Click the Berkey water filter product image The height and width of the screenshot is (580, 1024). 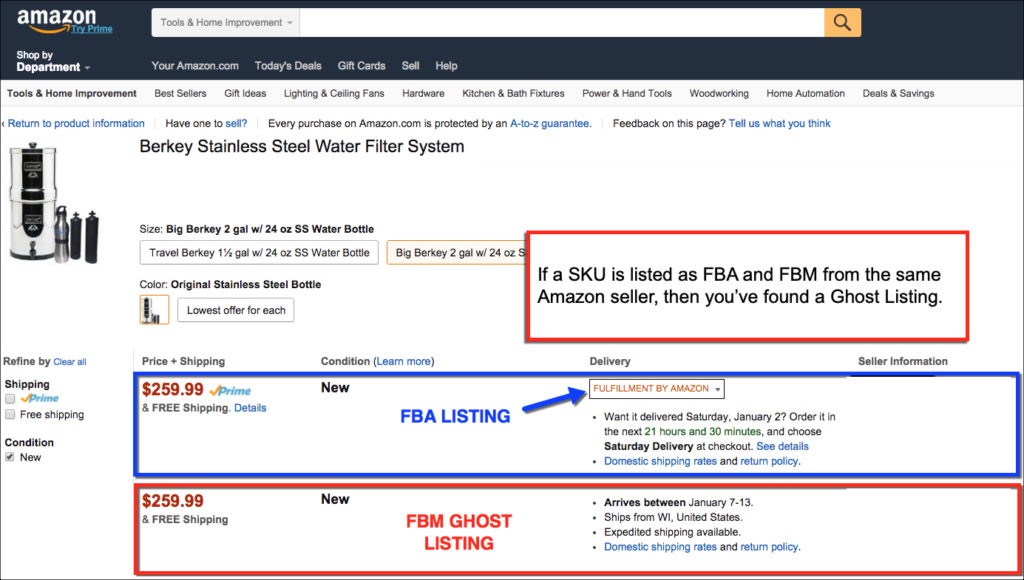54,204
